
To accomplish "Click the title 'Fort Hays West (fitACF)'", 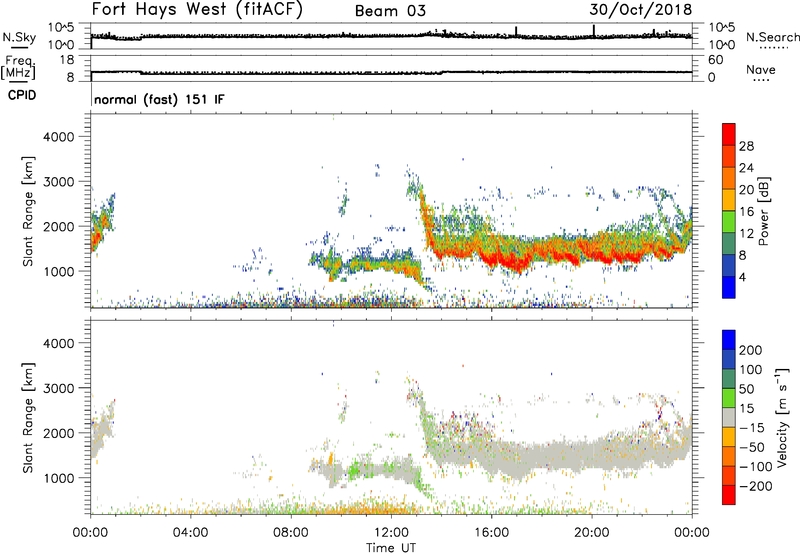I will (x=196, y=9).
